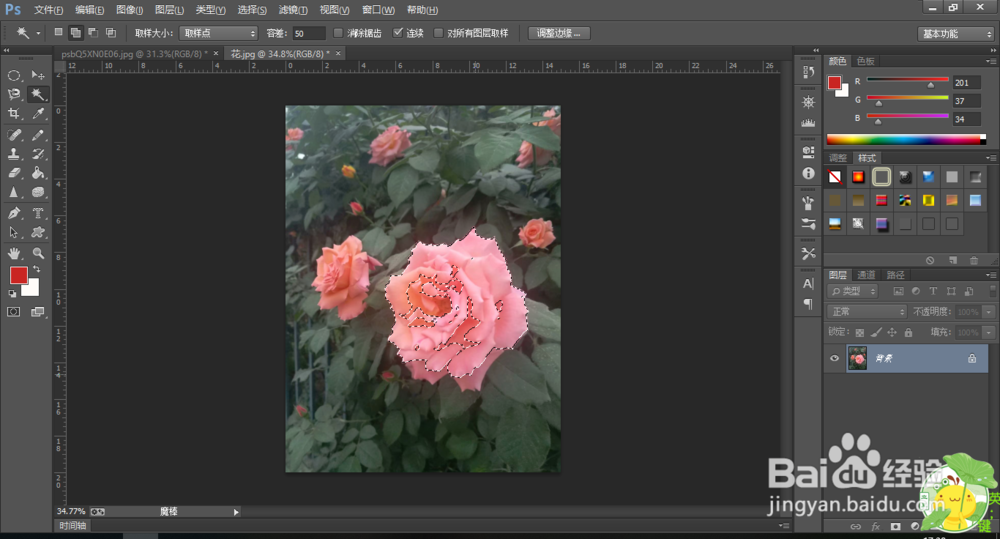Reset default foreground and background colors
Viewport: 1000px width, 539px height.
click(x=12, y=293)
